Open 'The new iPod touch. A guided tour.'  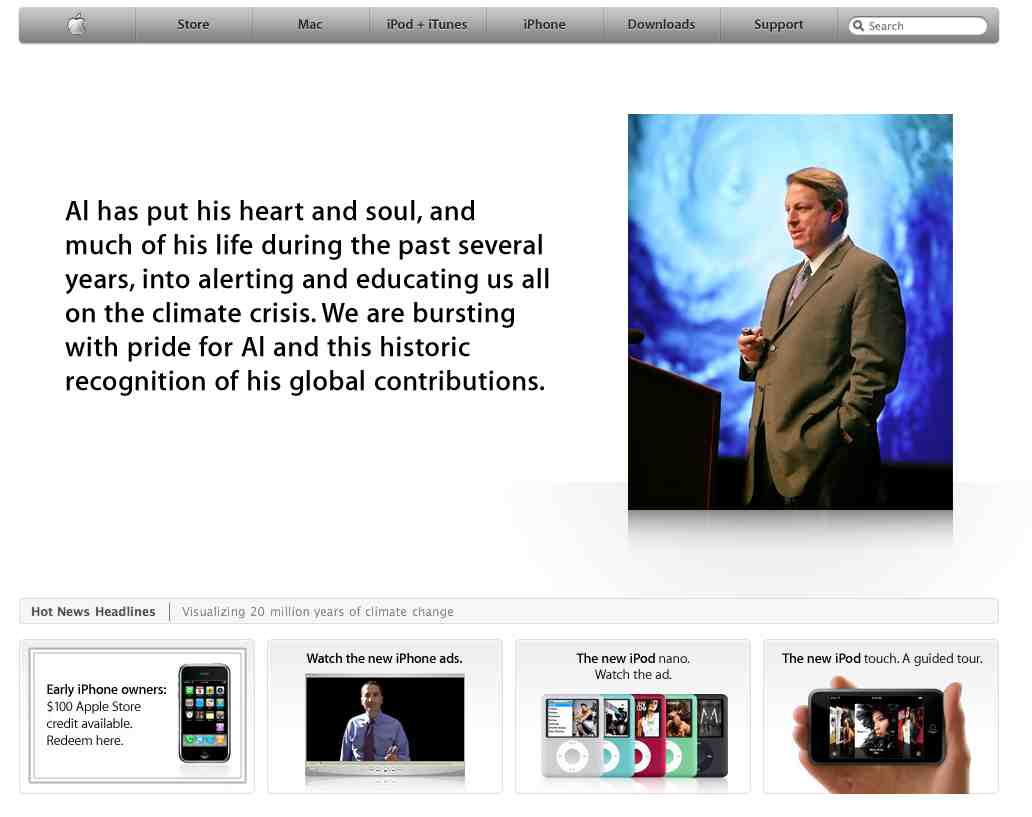882,658
